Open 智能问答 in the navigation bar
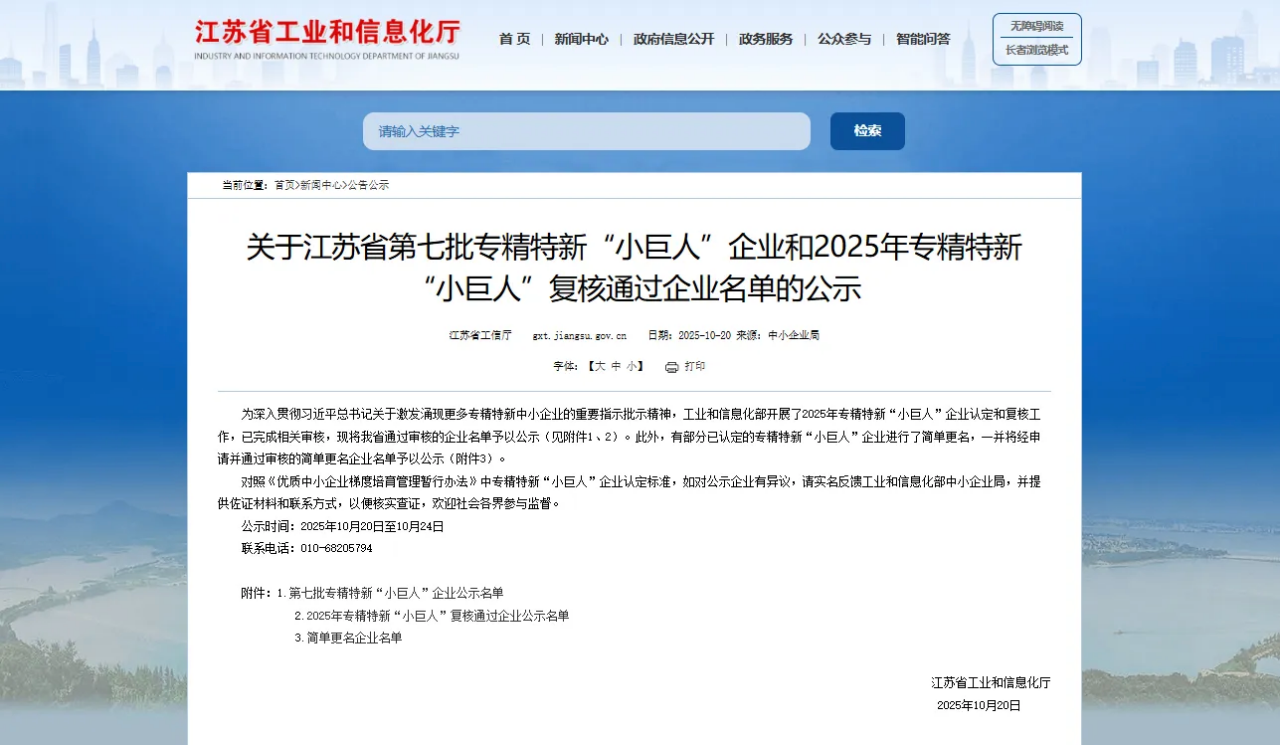Viewport: 1280px width, 745px height. tap(922, 38)
